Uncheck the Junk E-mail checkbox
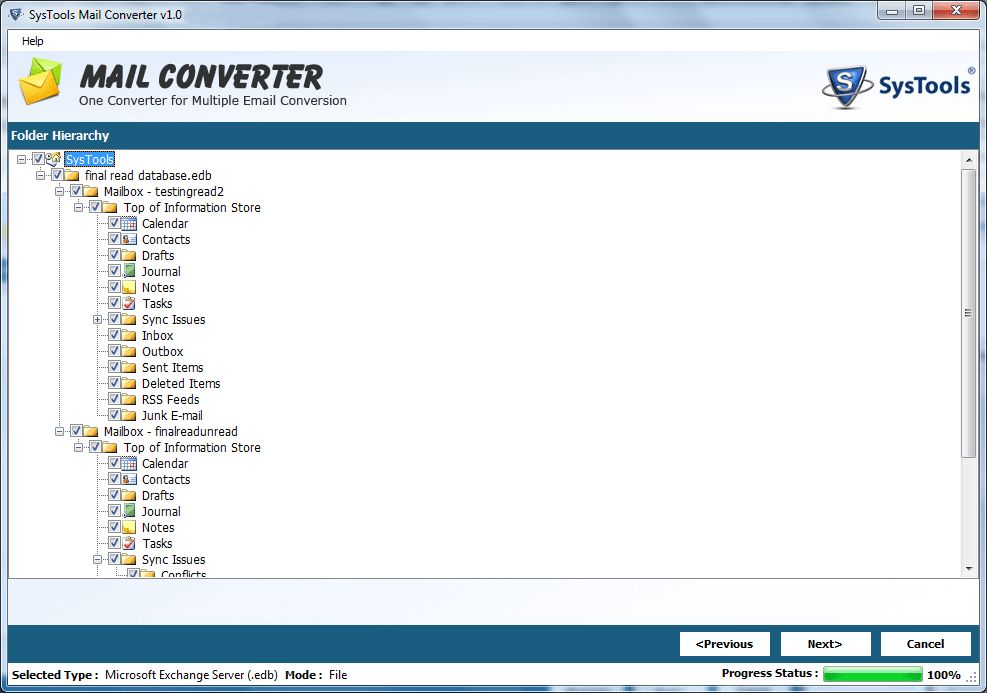987x693 pixels. point(114,414)
